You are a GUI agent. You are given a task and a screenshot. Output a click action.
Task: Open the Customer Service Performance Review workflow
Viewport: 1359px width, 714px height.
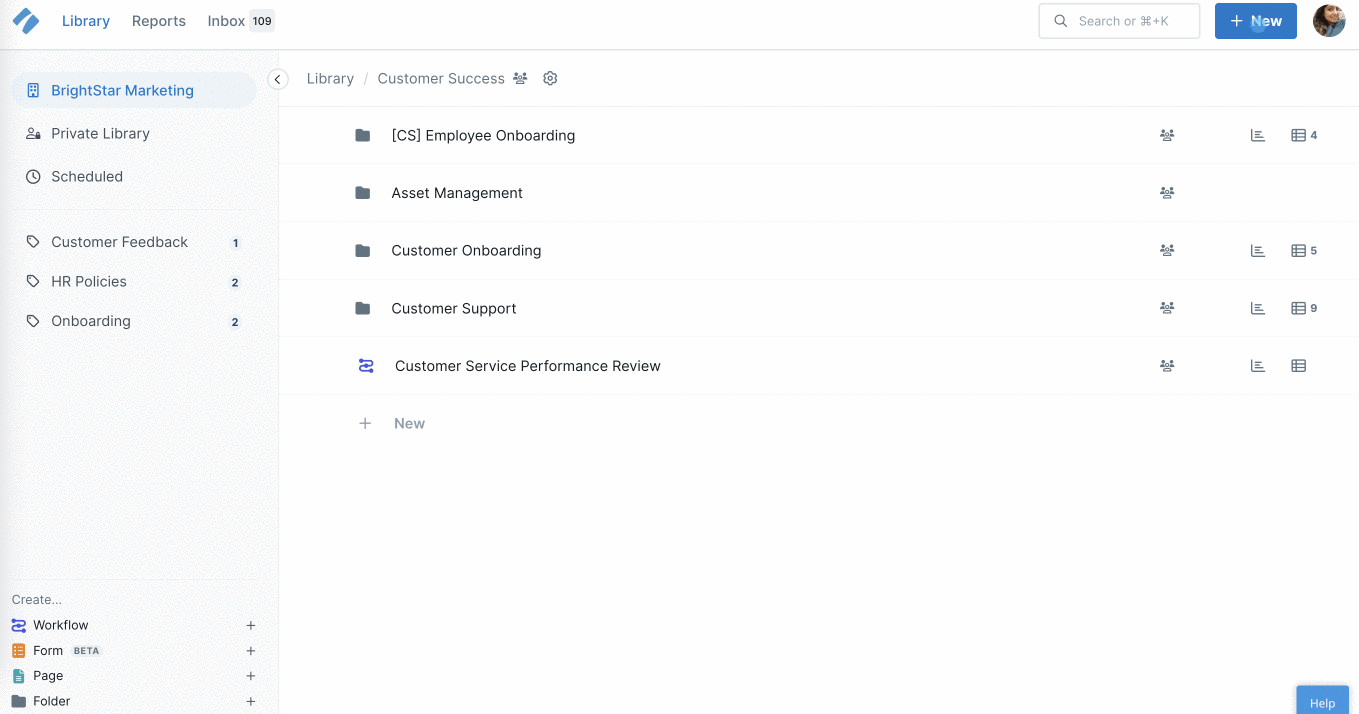tap(528, 366)
